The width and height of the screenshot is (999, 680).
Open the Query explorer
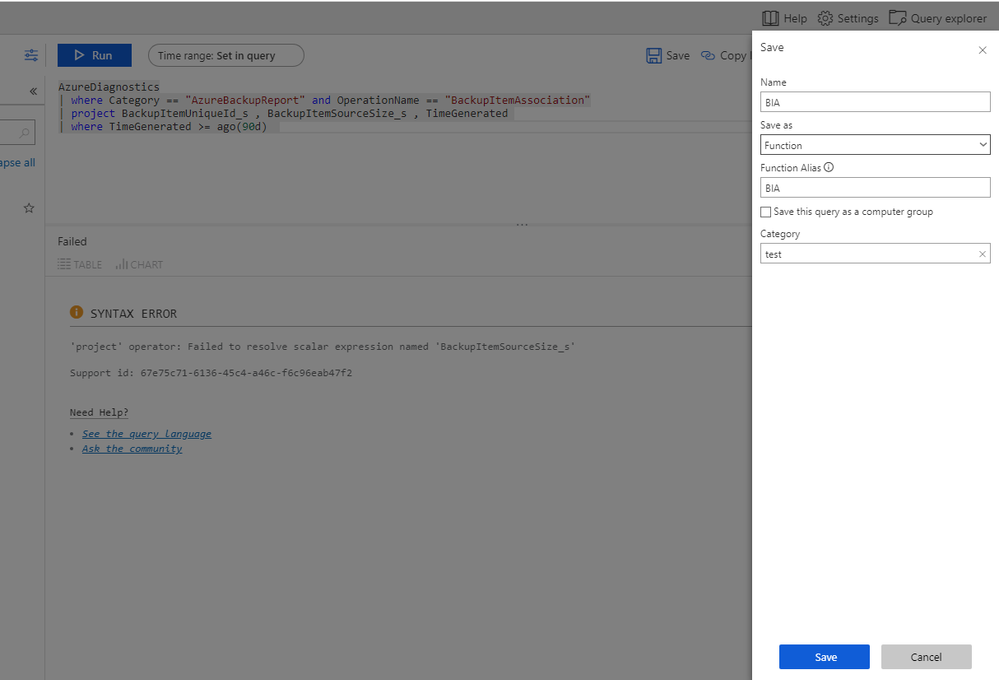(938, 18)
